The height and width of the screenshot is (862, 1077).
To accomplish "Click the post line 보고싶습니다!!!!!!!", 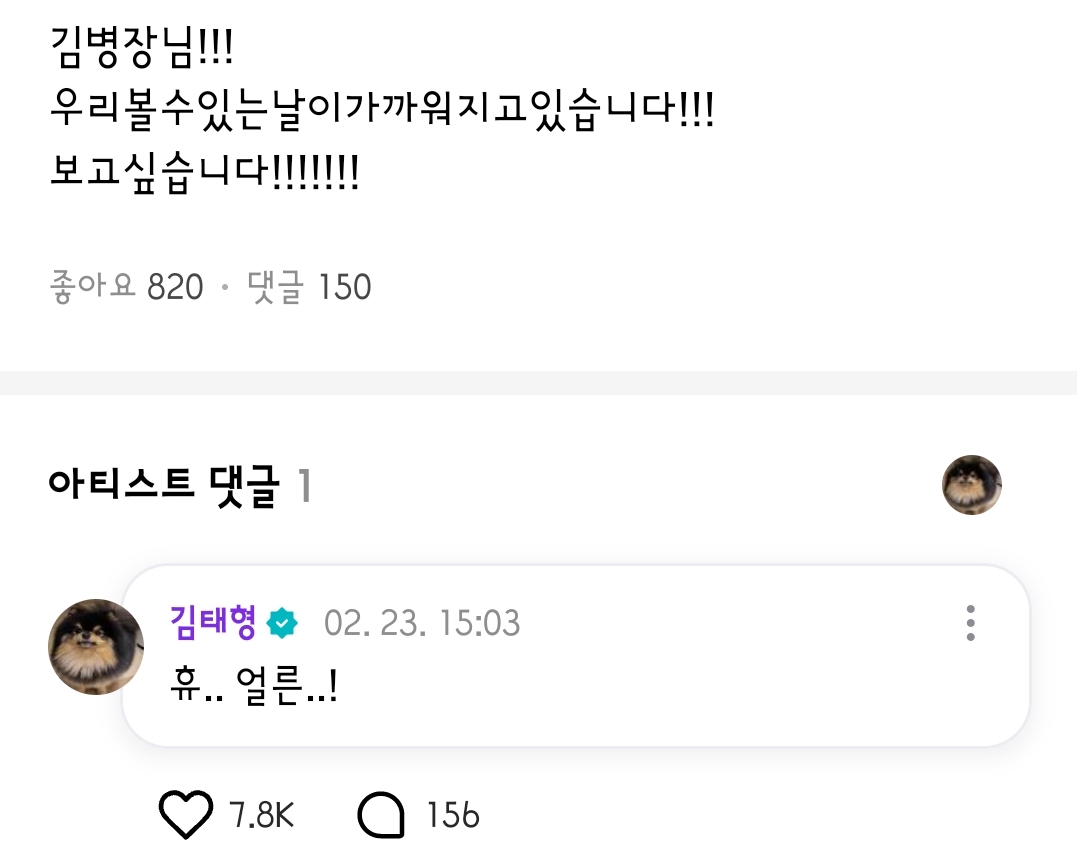I will pyautogui.click(x=205, y=173).
